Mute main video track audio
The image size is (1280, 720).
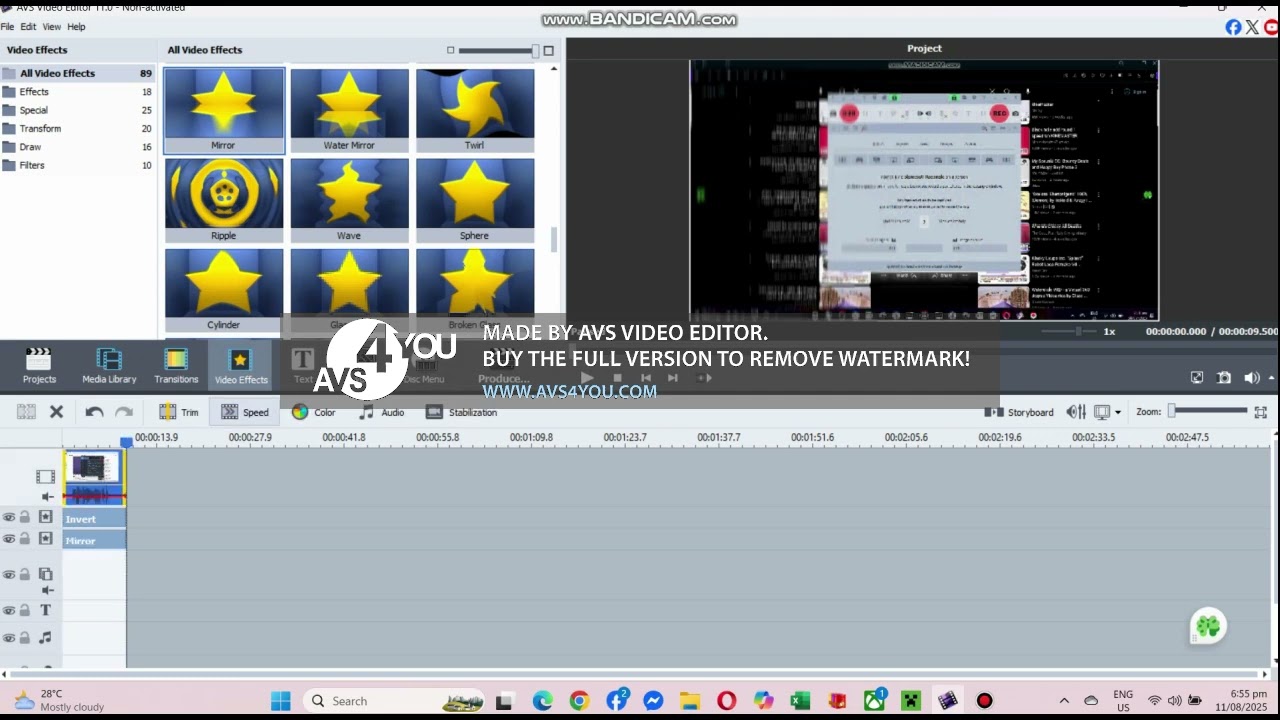pyautogui.click(x=46, y=497)
